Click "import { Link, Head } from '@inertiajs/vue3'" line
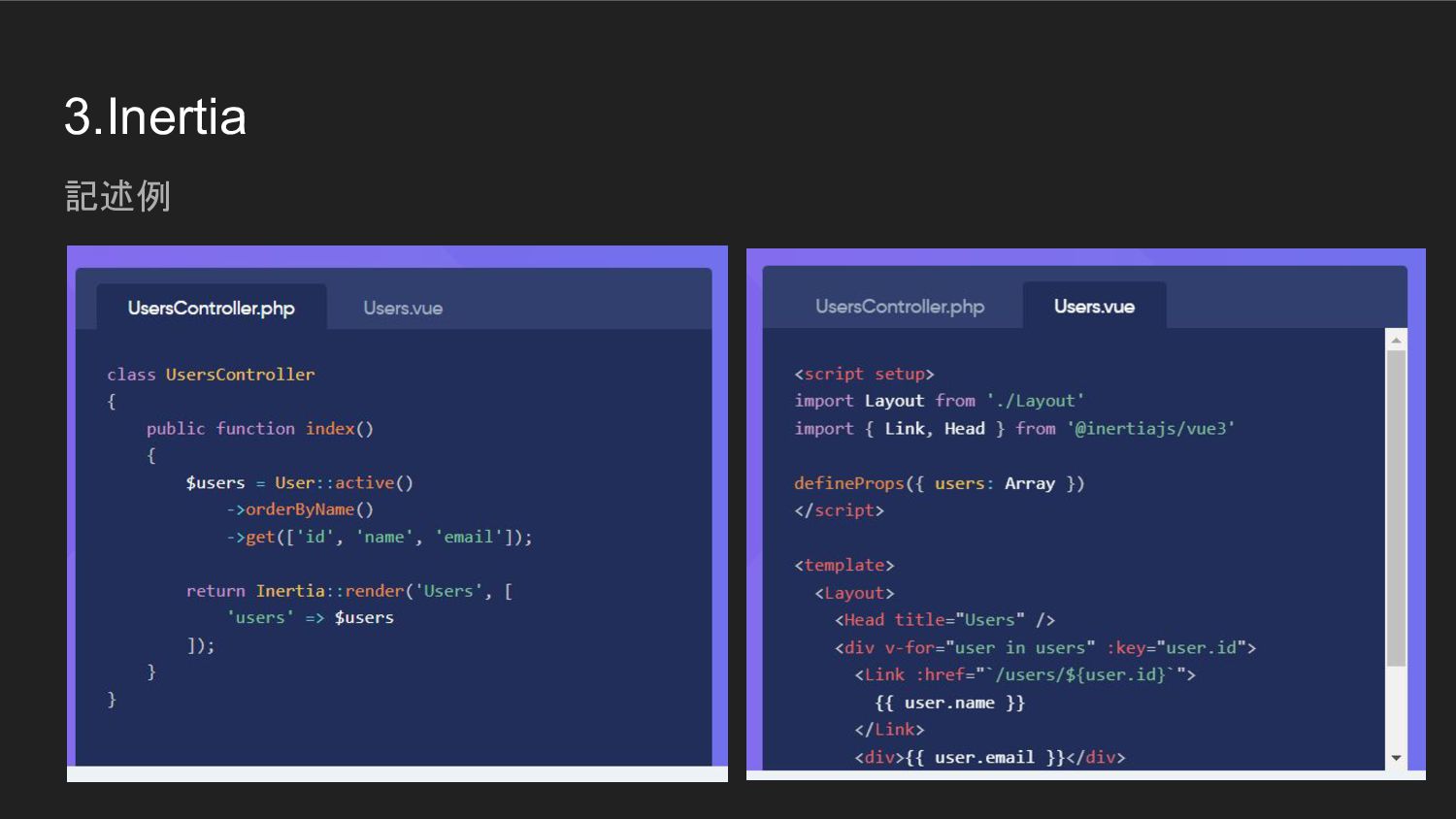1456x819 pixels. tap(1014, 428)
